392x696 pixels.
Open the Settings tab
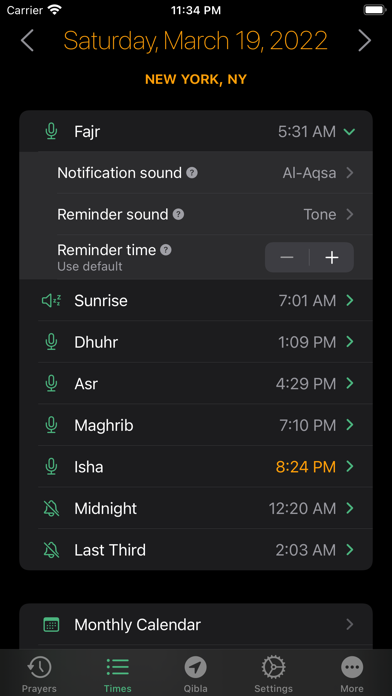(273, 674)
